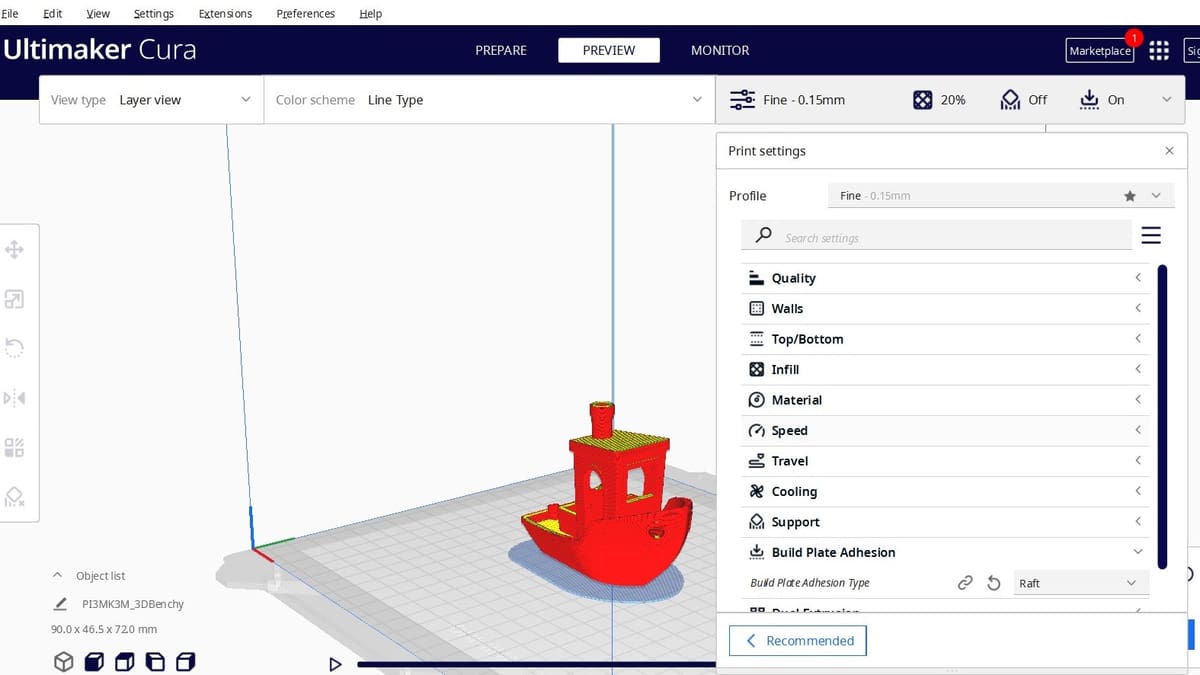1200x675 pixels.
Task: Open the Ultimaker apps grid icon
Action: pyautogui.click(x=1159, y=50)
